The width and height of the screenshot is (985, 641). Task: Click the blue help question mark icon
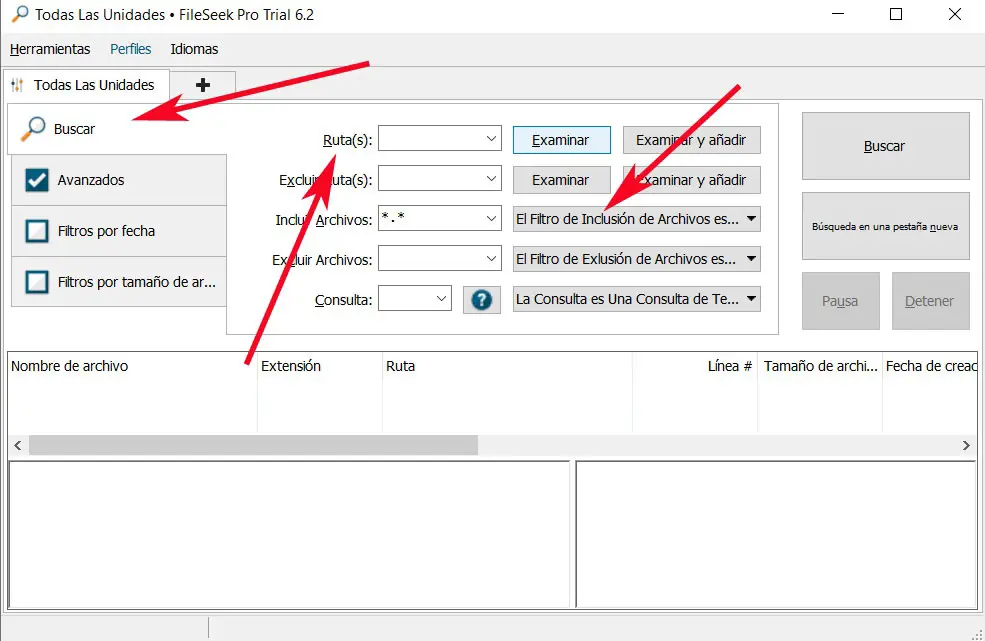pos(481,300)
